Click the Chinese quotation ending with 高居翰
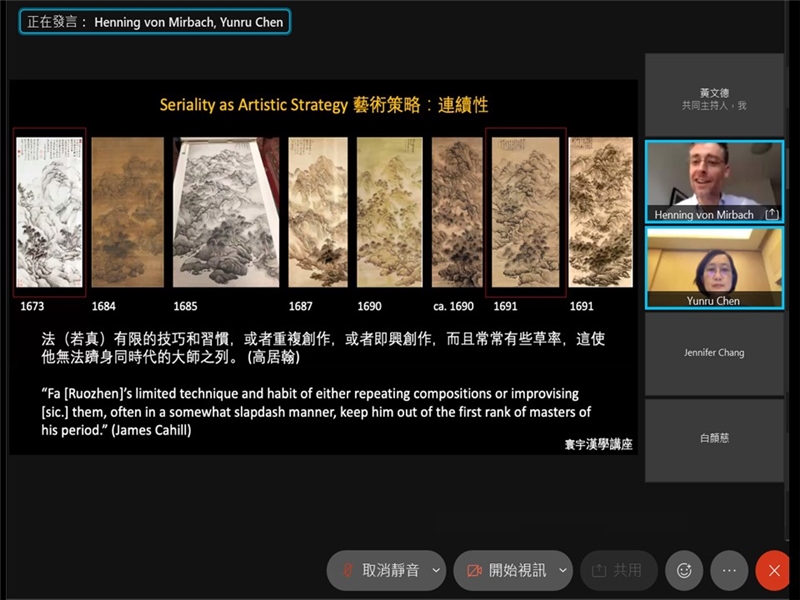Screen dimensions: 800x600 coord(323,348)
